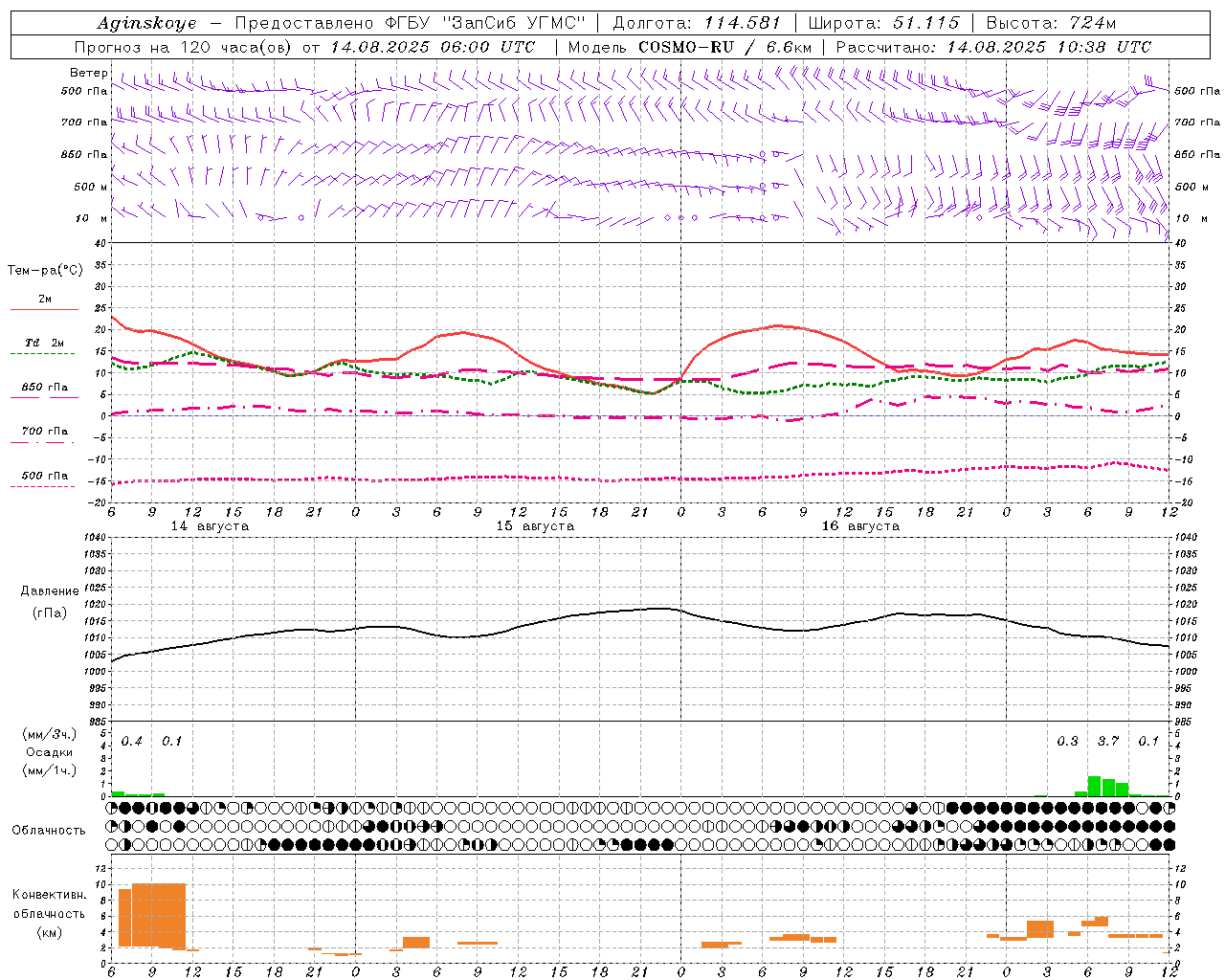This screenshot has width=1225, height=980.
Task: Click the precipitation total "0.4"
Action: (131, 741)
